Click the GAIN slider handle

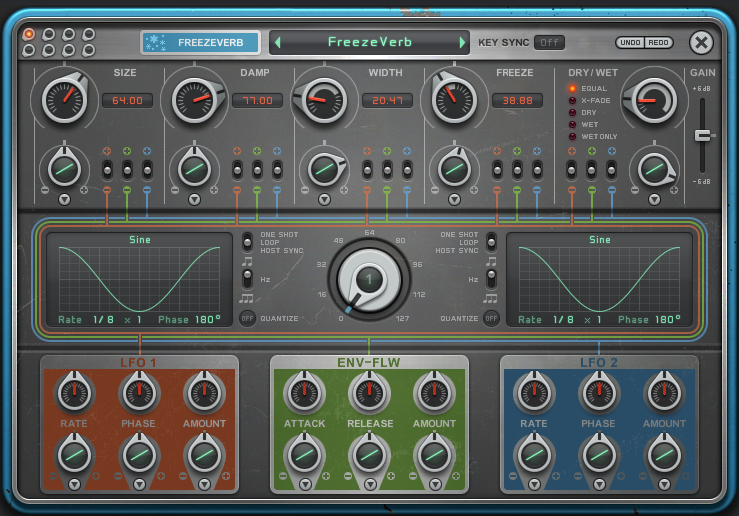(x=702, y=135)
